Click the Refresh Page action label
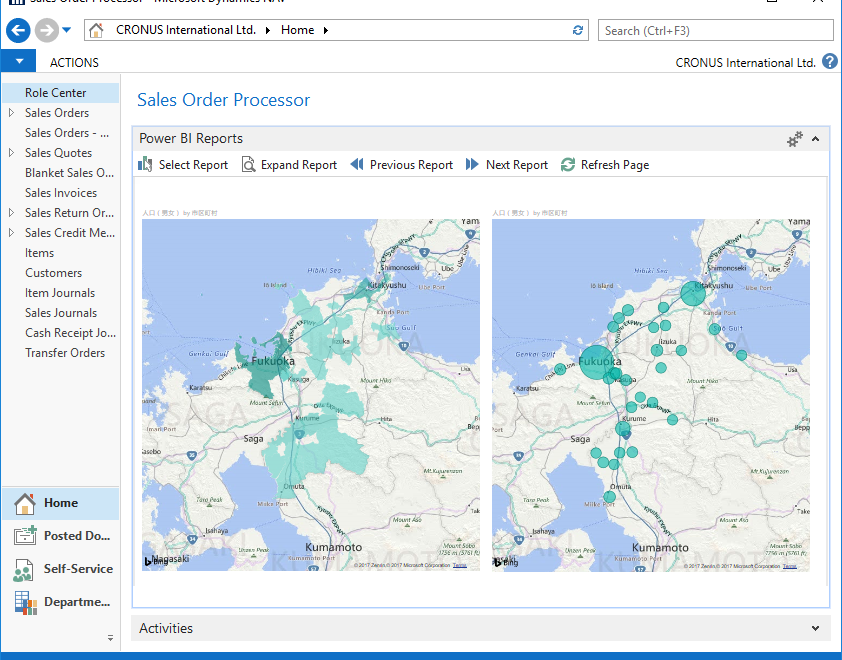The width and height of the screenshot is (842, 660). (x=615, y=165)
